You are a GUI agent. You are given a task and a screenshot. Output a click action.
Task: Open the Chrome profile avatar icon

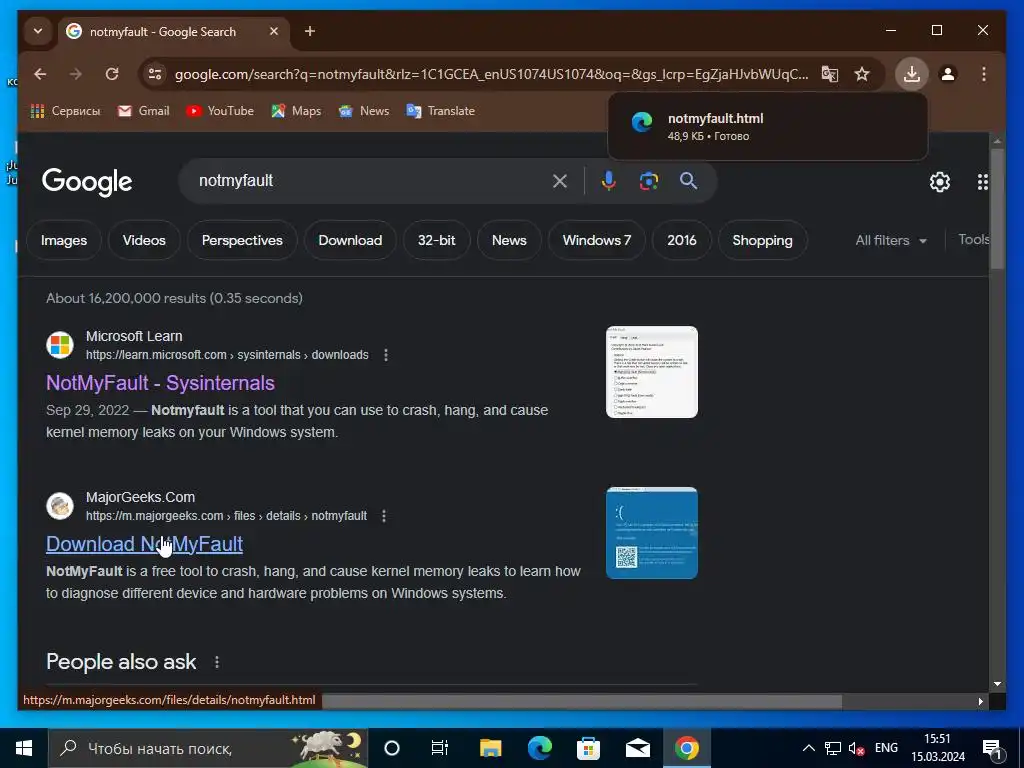pos(948,74)
